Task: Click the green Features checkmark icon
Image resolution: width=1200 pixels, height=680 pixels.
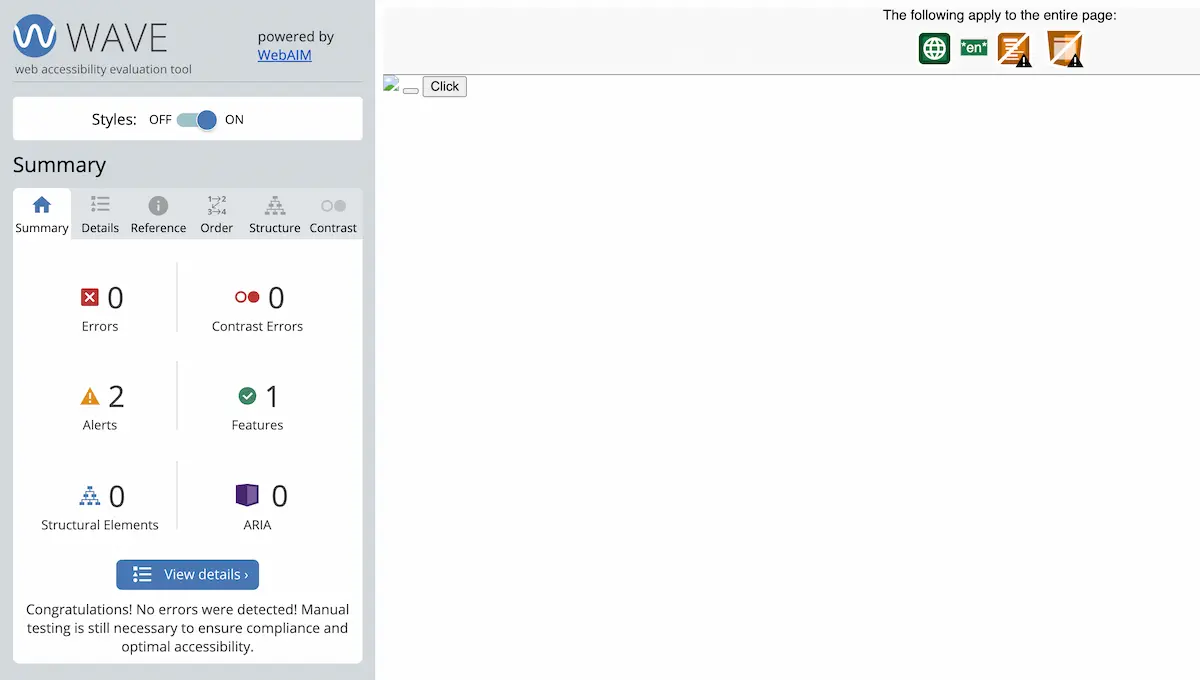Action: pyautogui.click(x=247, y=395)
